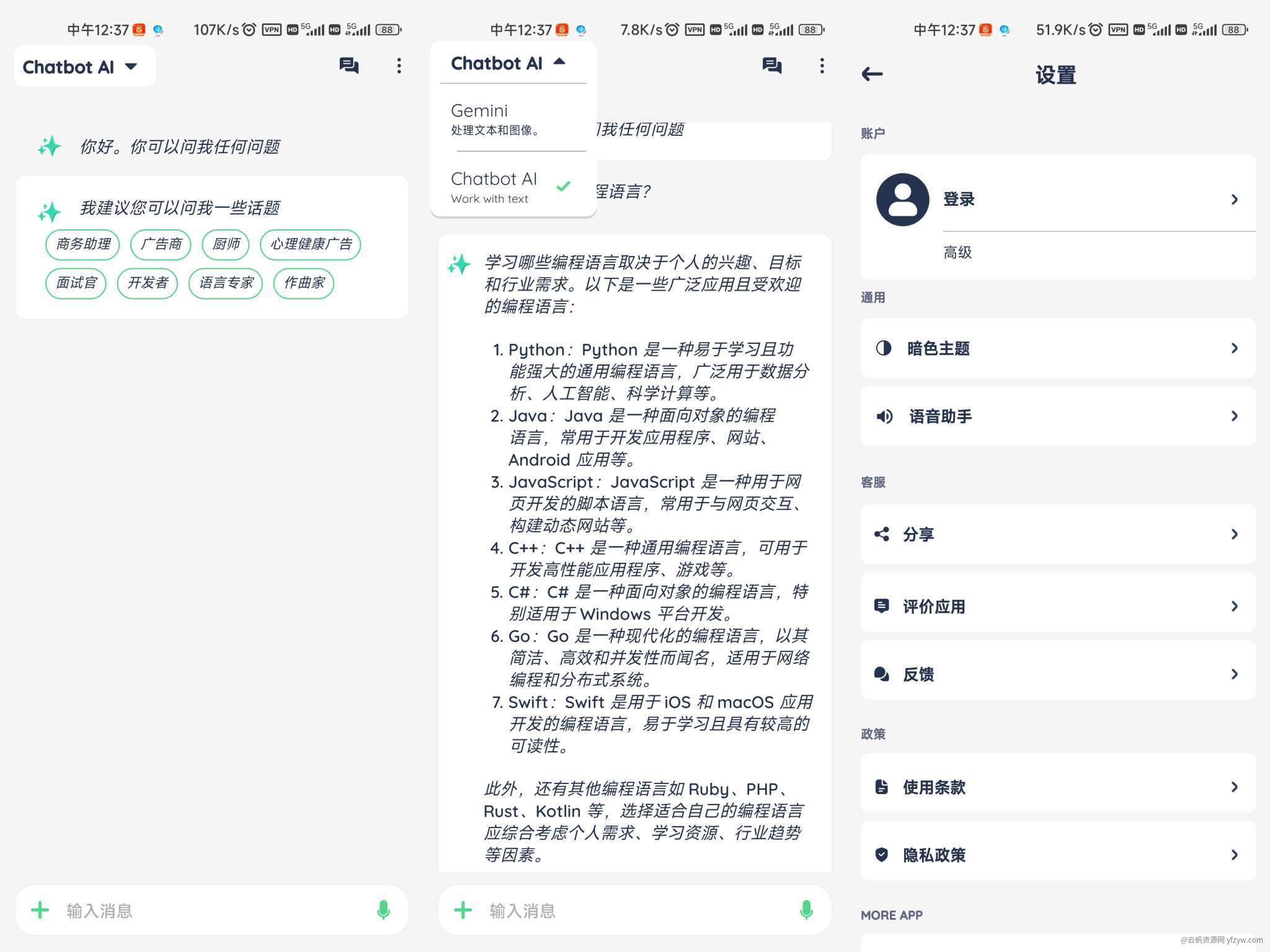This screenshot has height=952, width=1270.
Task: Open chevron on 语音助手 row
Action: (1234, 416)
